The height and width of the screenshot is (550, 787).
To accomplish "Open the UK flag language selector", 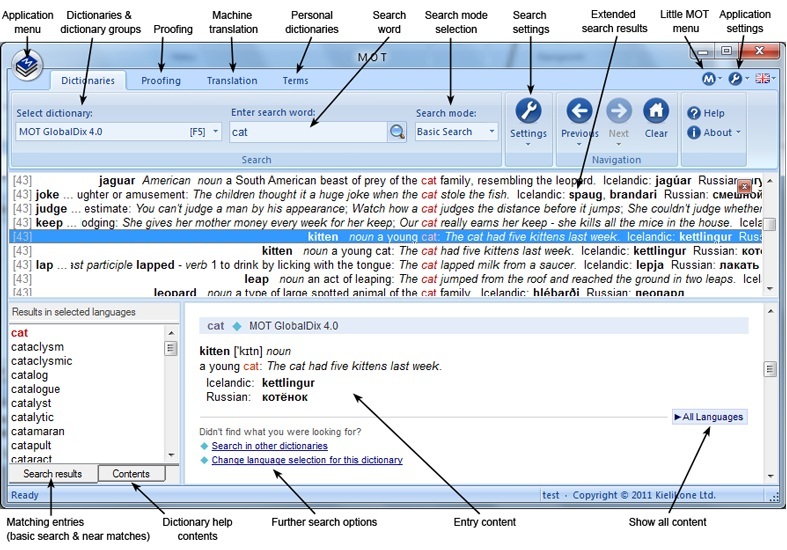I will (762, 78).
